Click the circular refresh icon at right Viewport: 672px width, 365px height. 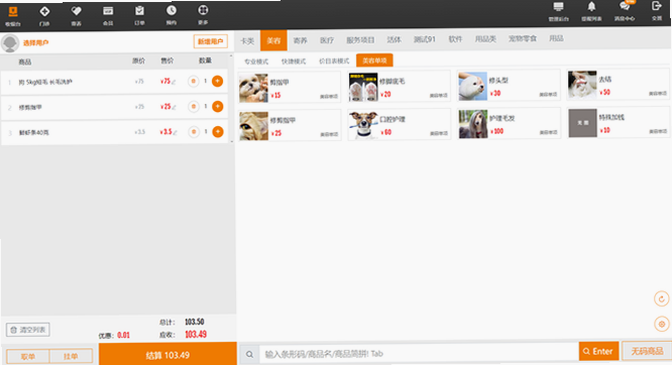click(x=661, y=299)
